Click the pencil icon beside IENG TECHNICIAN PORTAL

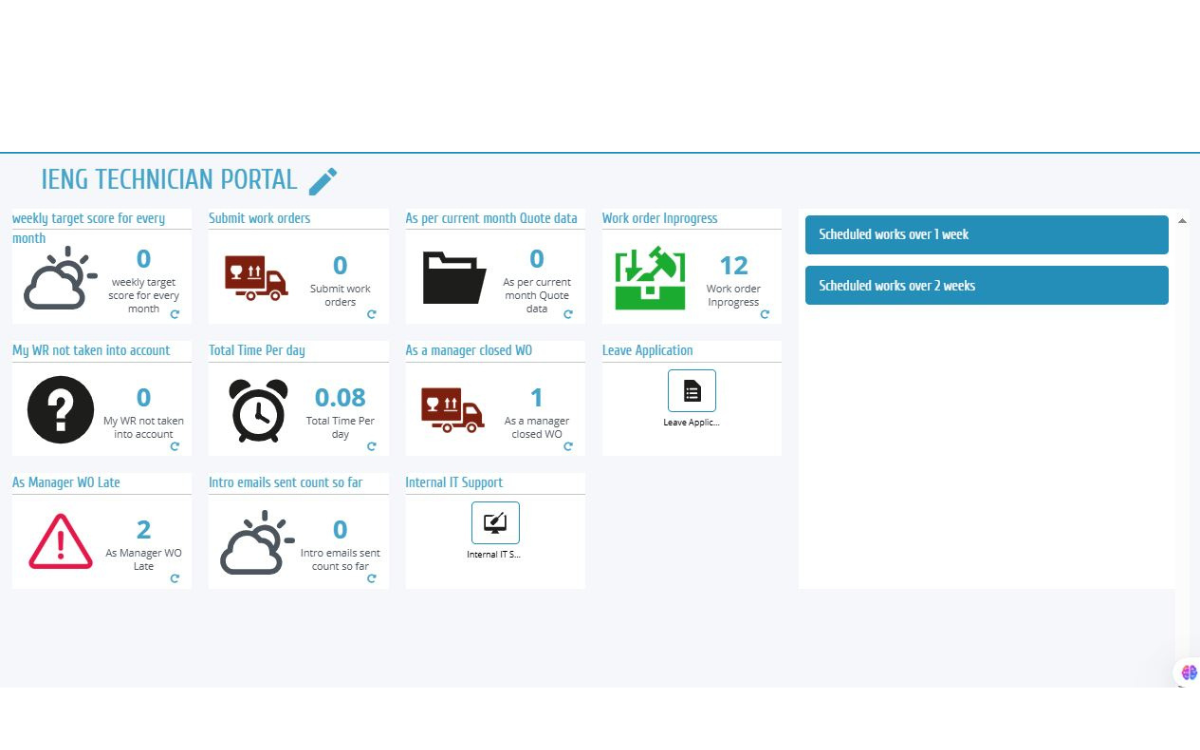click(322, 180)
